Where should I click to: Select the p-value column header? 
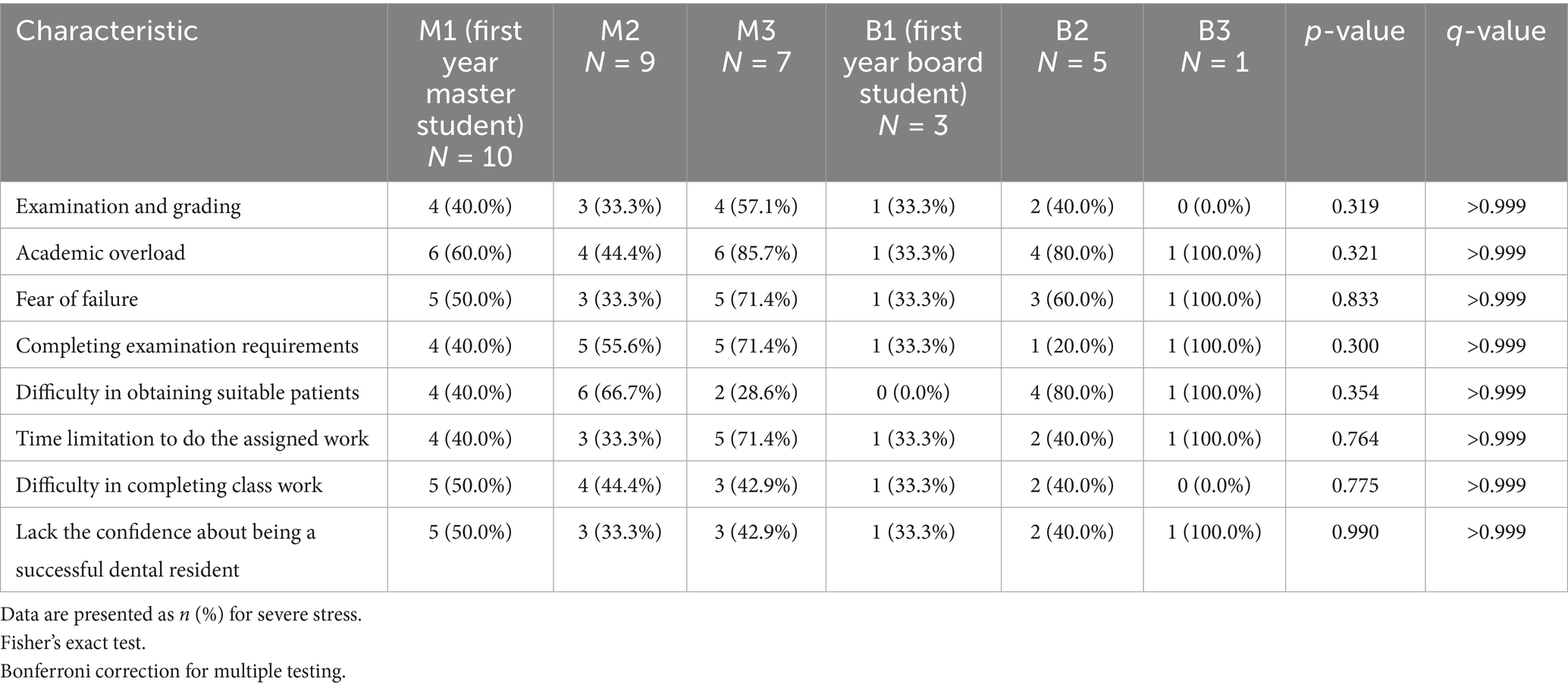coord(1354,31)
